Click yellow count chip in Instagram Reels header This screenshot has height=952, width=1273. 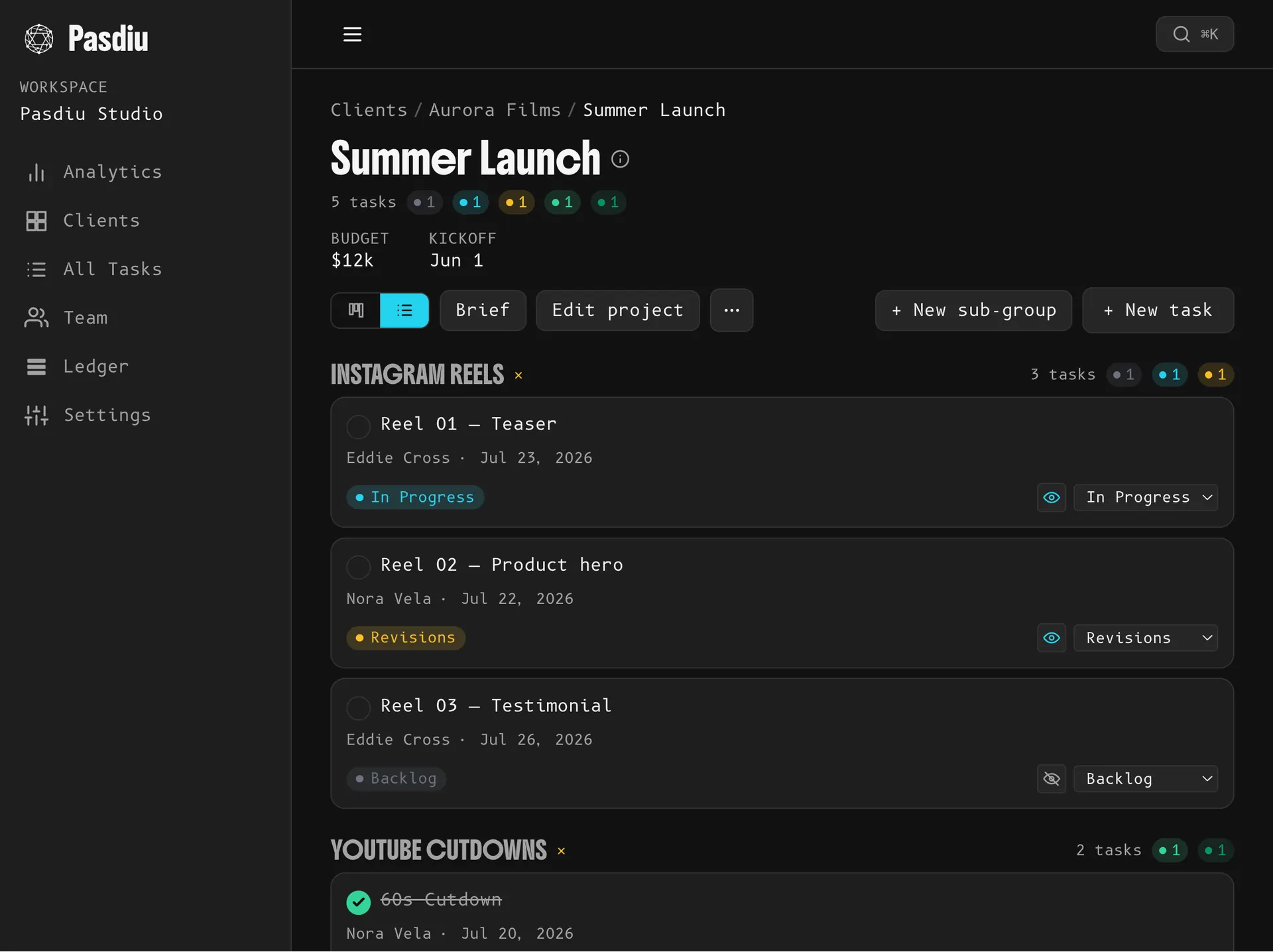point(1215,375)
